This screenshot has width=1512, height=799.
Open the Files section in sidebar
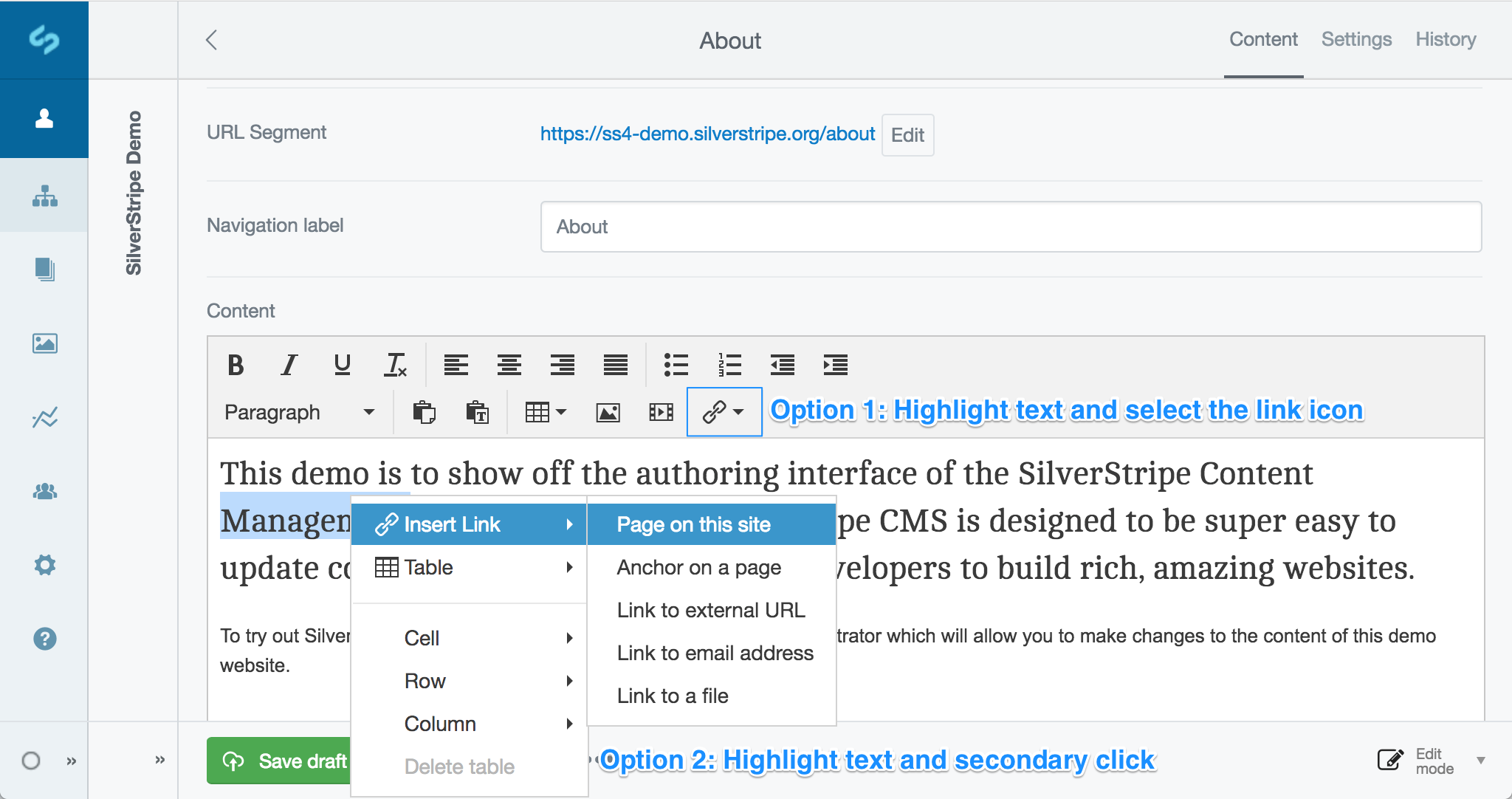tap(44, 343)
